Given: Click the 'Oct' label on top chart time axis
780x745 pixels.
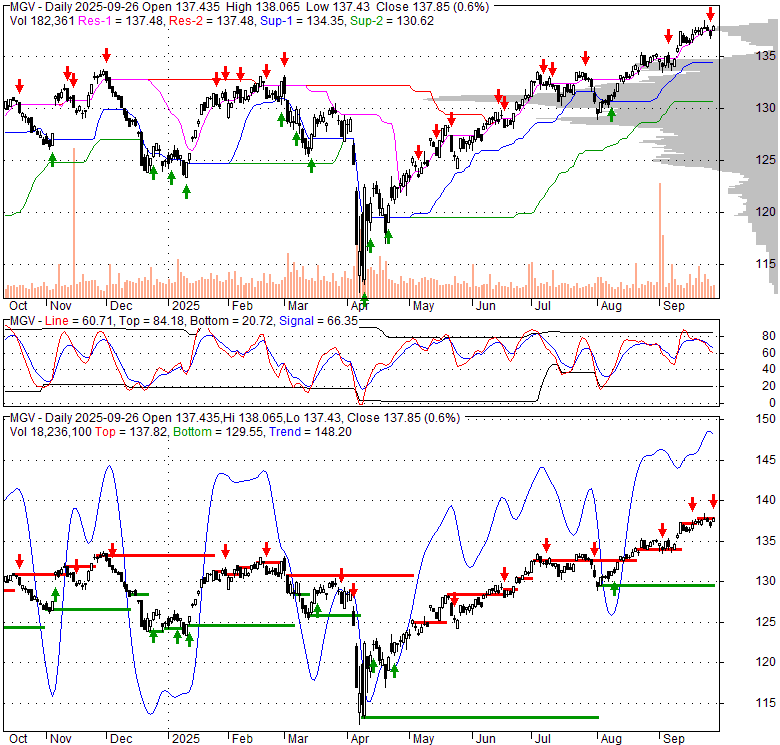Looking at the screenshot, I should [18, 306].
